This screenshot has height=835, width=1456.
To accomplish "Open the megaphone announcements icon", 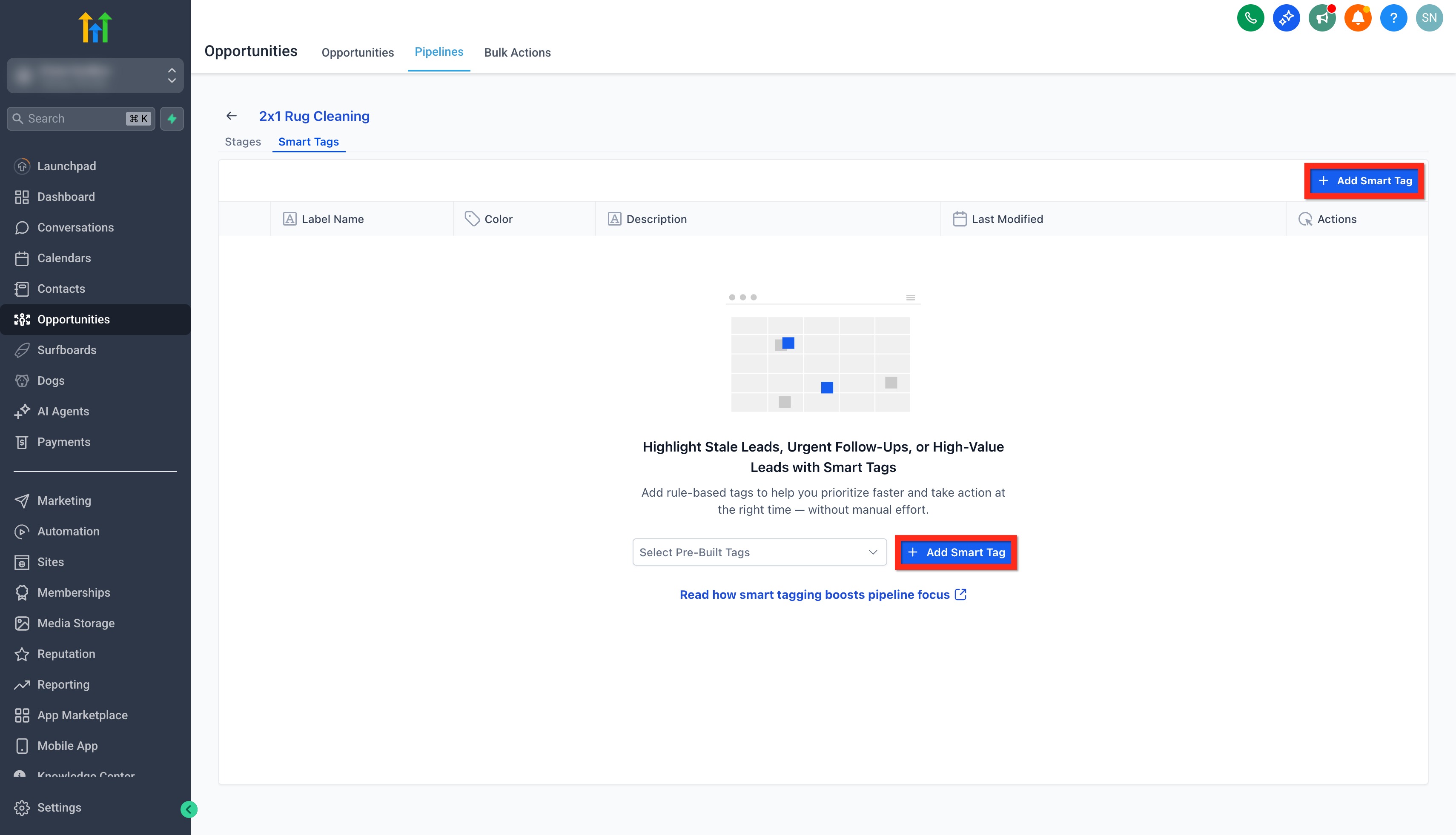I will (1322, 18).
